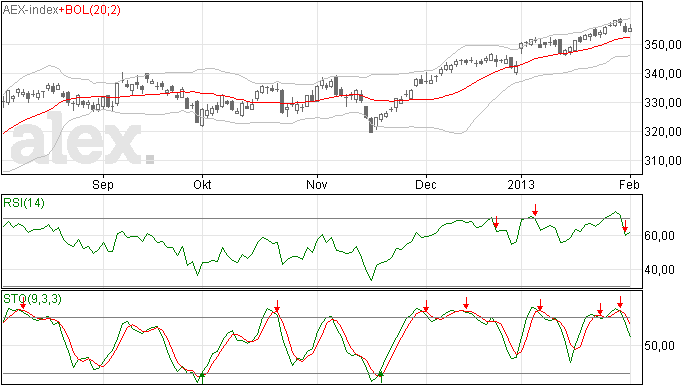Select the Sep month label on axis
This screenshot has width=690, height=387.
(x=103, y=184)
